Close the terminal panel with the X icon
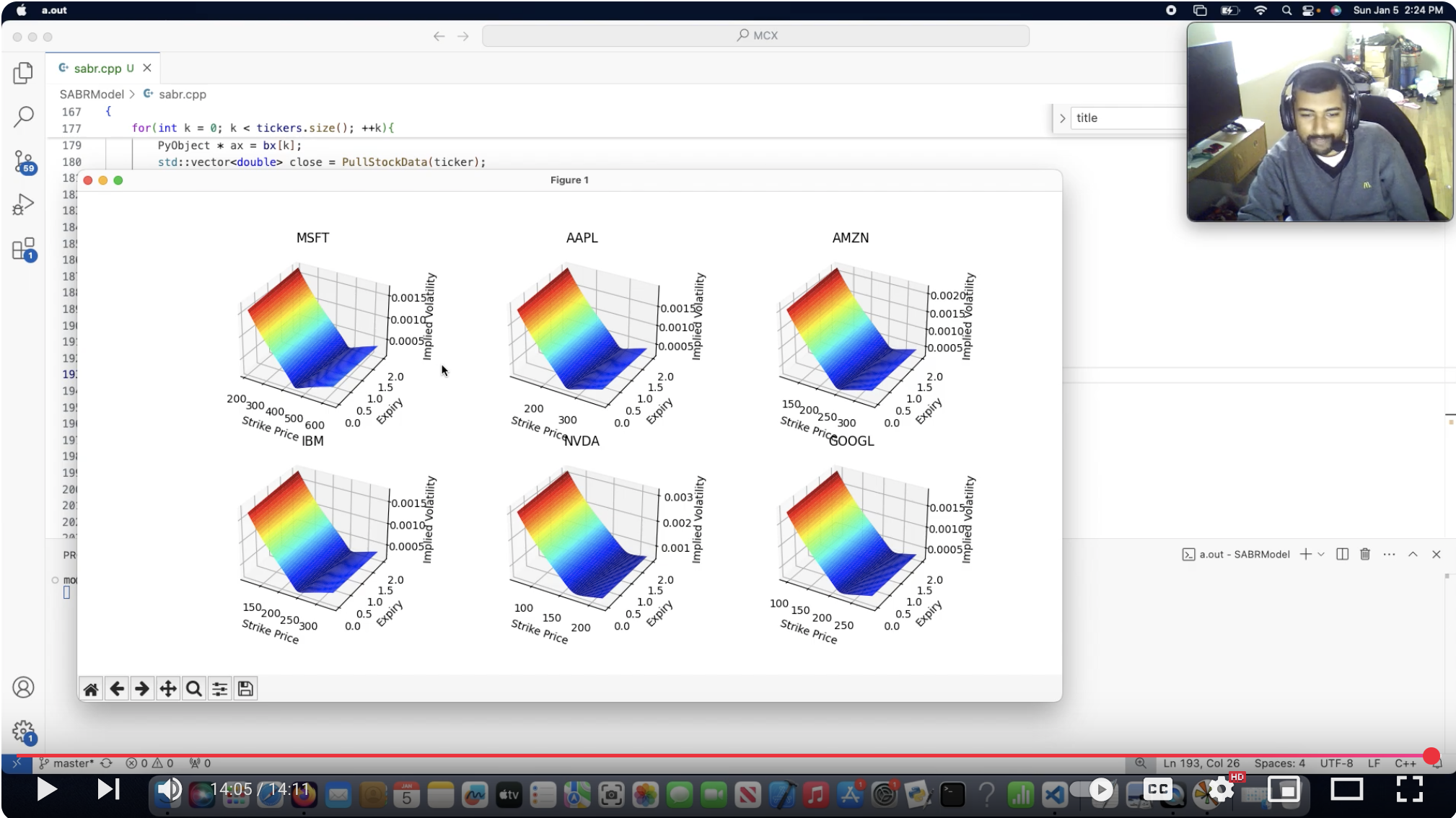The width and height of the screenshot is (1456, 818). tap(1437, 554)
